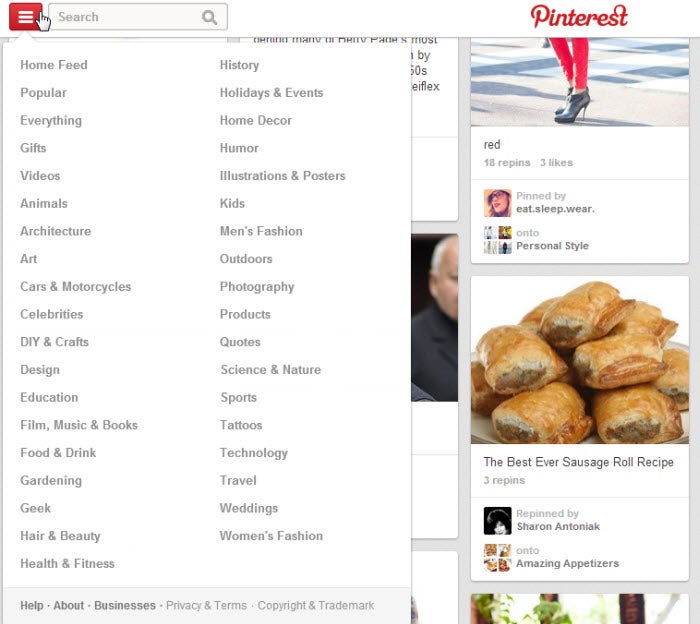The height and width of the screenshot is (624, 700).
Task: Open Men's Fashion category
Action: pos(261,231)
